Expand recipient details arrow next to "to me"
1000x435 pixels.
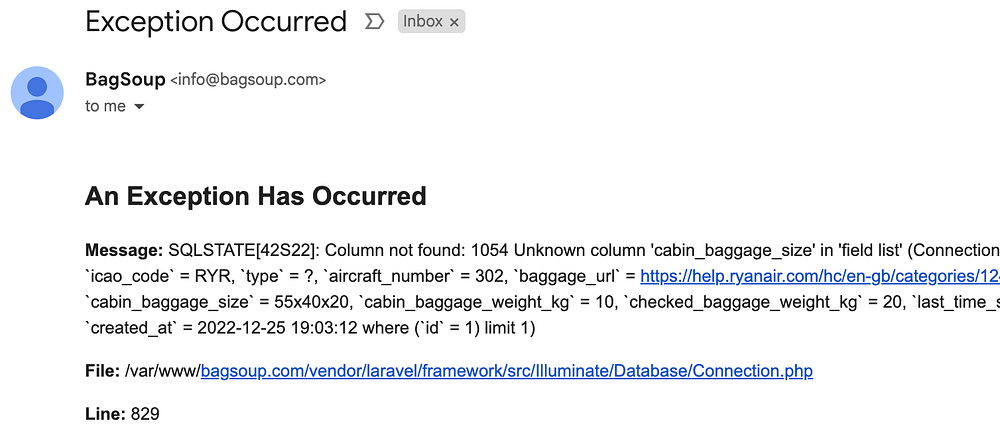139,106
